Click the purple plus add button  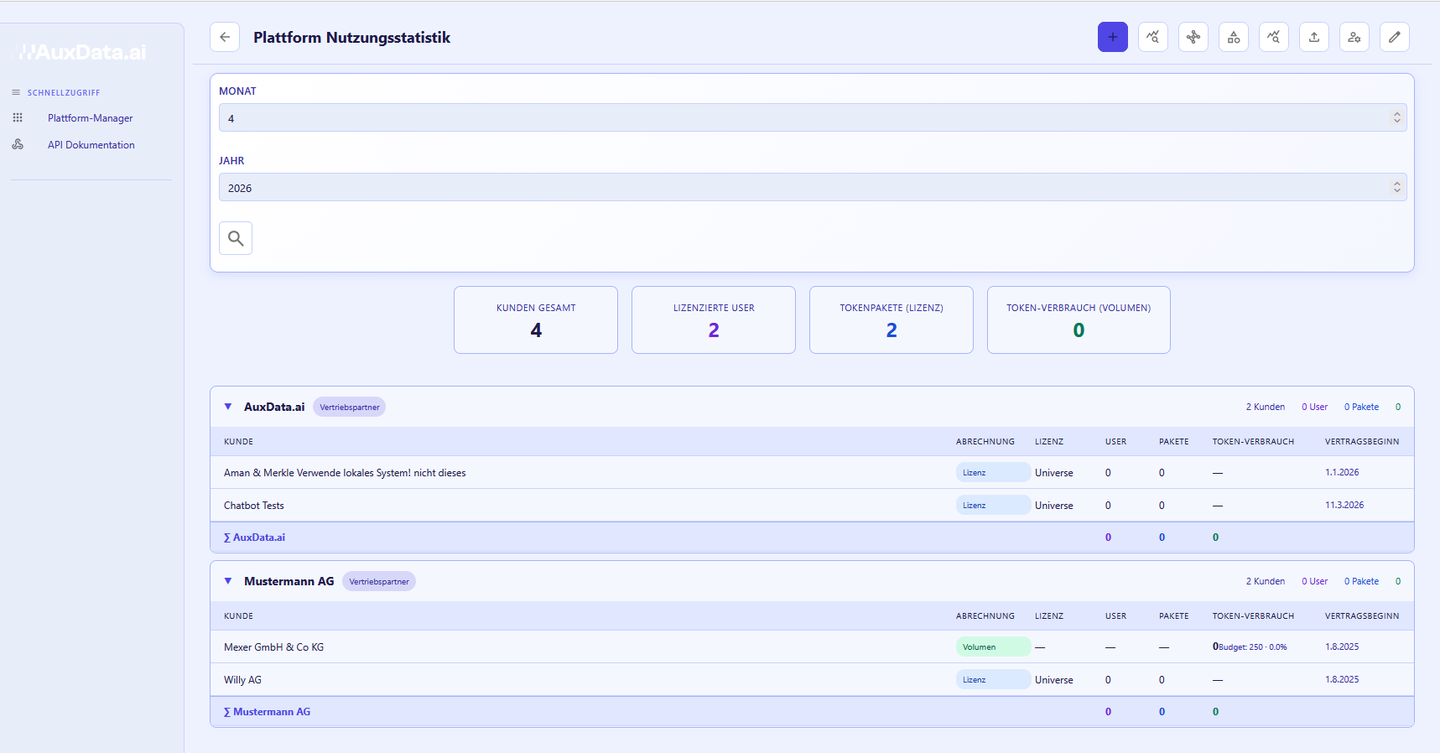tap(1112, 37)
